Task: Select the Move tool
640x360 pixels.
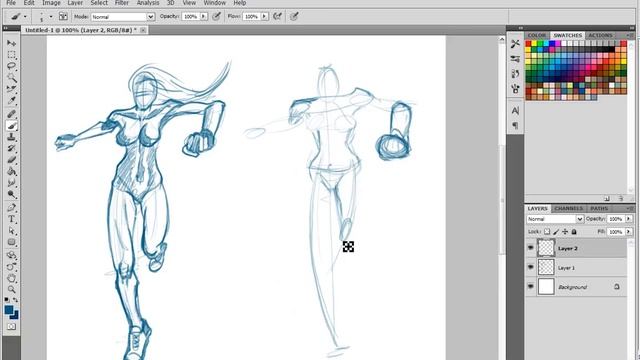Action: click(x=11, y=43)
